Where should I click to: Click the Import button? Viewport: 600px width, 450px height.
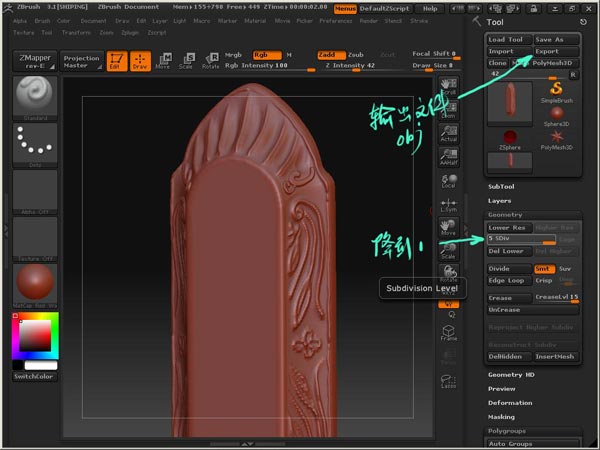click(x=509, y=51)
